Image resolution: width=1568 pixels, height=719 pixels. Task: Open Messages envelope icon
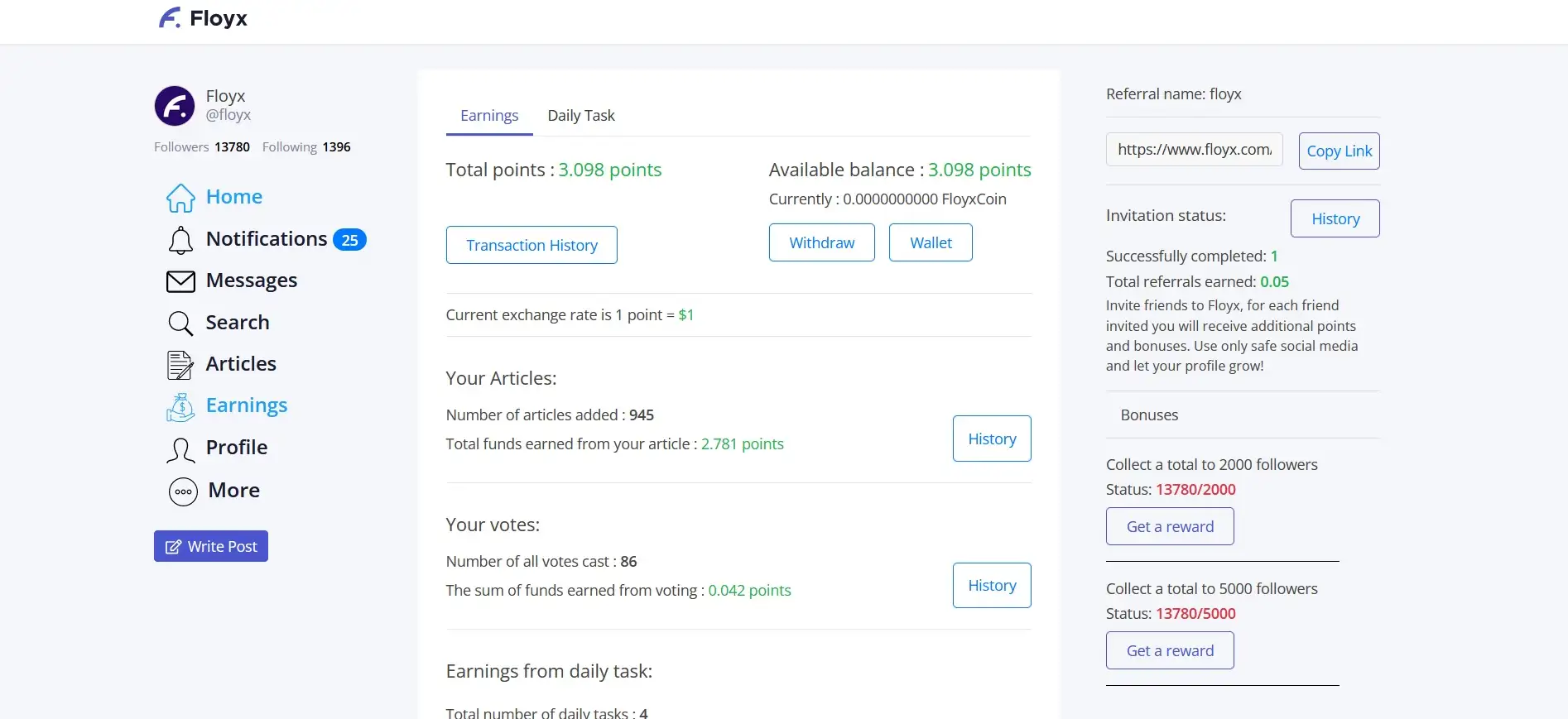(x=180, y=281)
